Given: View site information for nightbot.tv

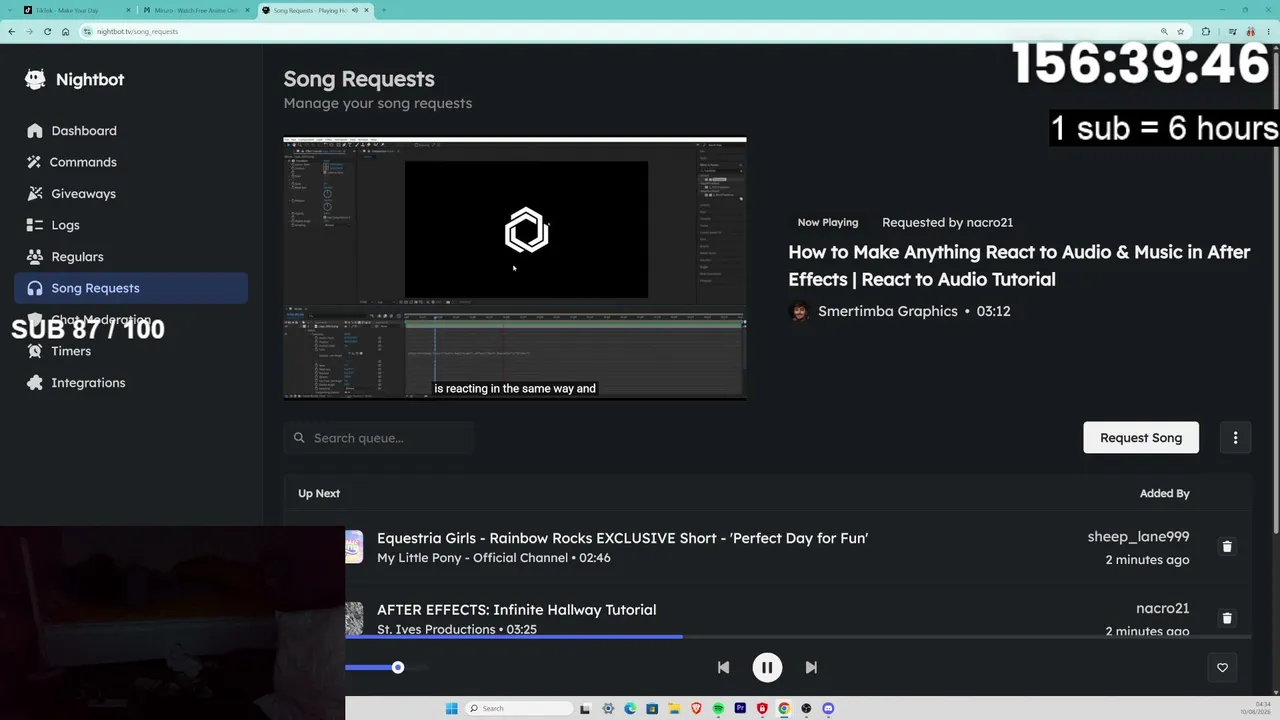Looking at the screenshot, I should (x=88, y=31).
